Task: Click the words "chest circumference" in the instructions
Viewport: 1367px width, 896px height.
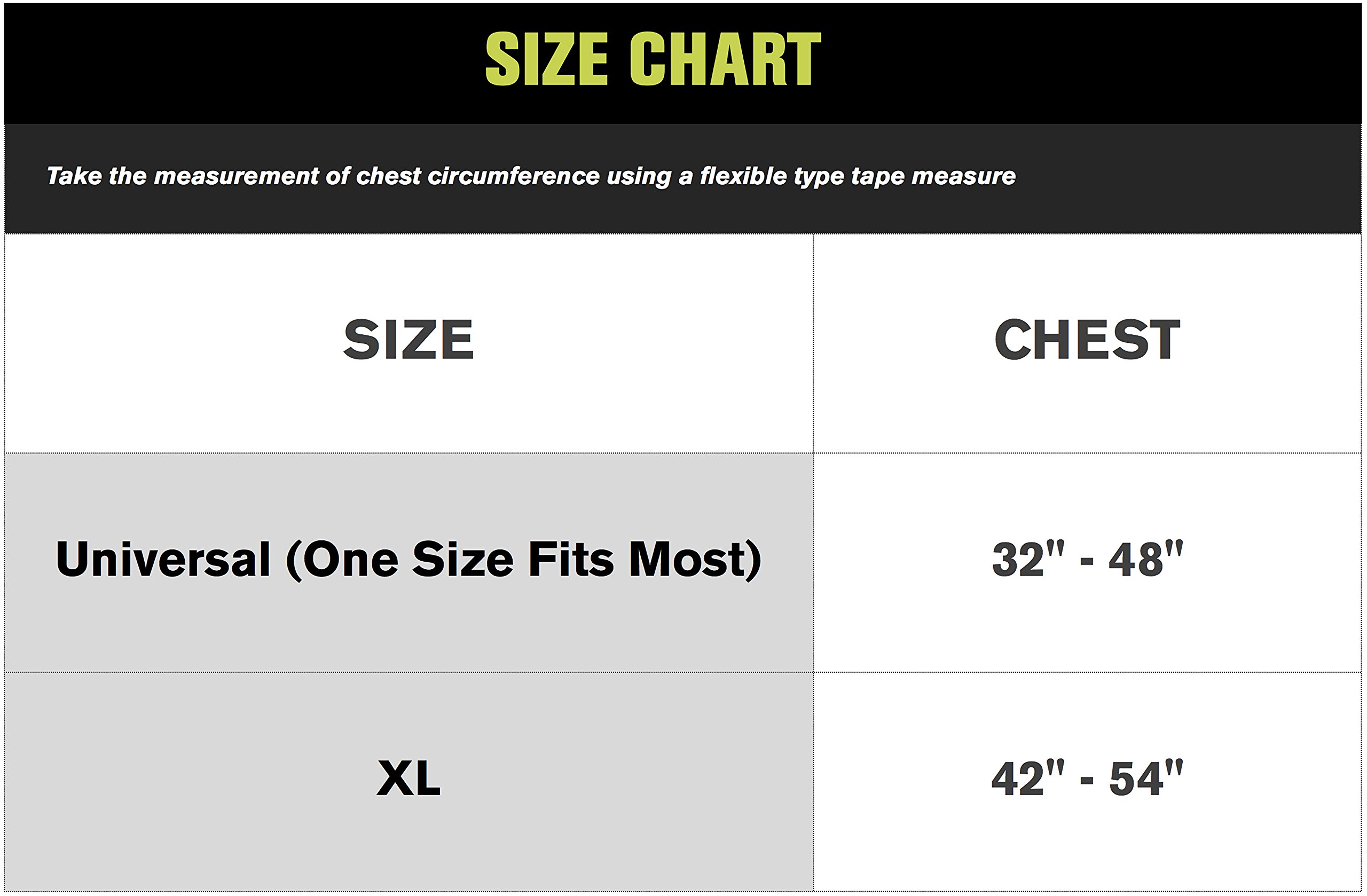Action: [478, 176]
